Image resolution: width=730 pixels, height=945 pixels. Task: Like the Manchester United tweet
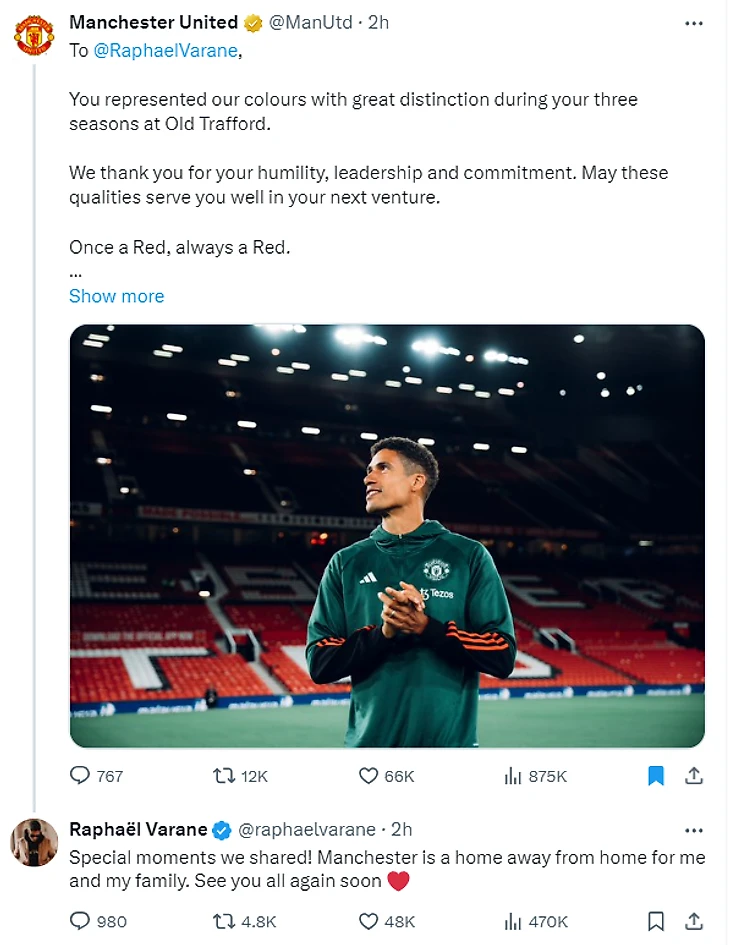[x=370, y=776]
